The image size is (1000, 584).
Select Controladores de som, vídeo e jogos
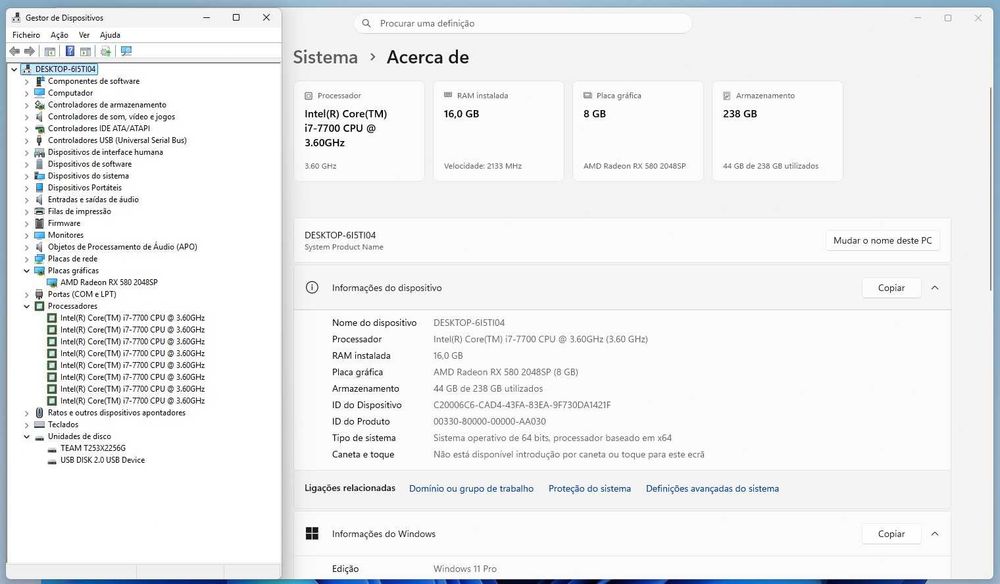click(x=111, y=117)
